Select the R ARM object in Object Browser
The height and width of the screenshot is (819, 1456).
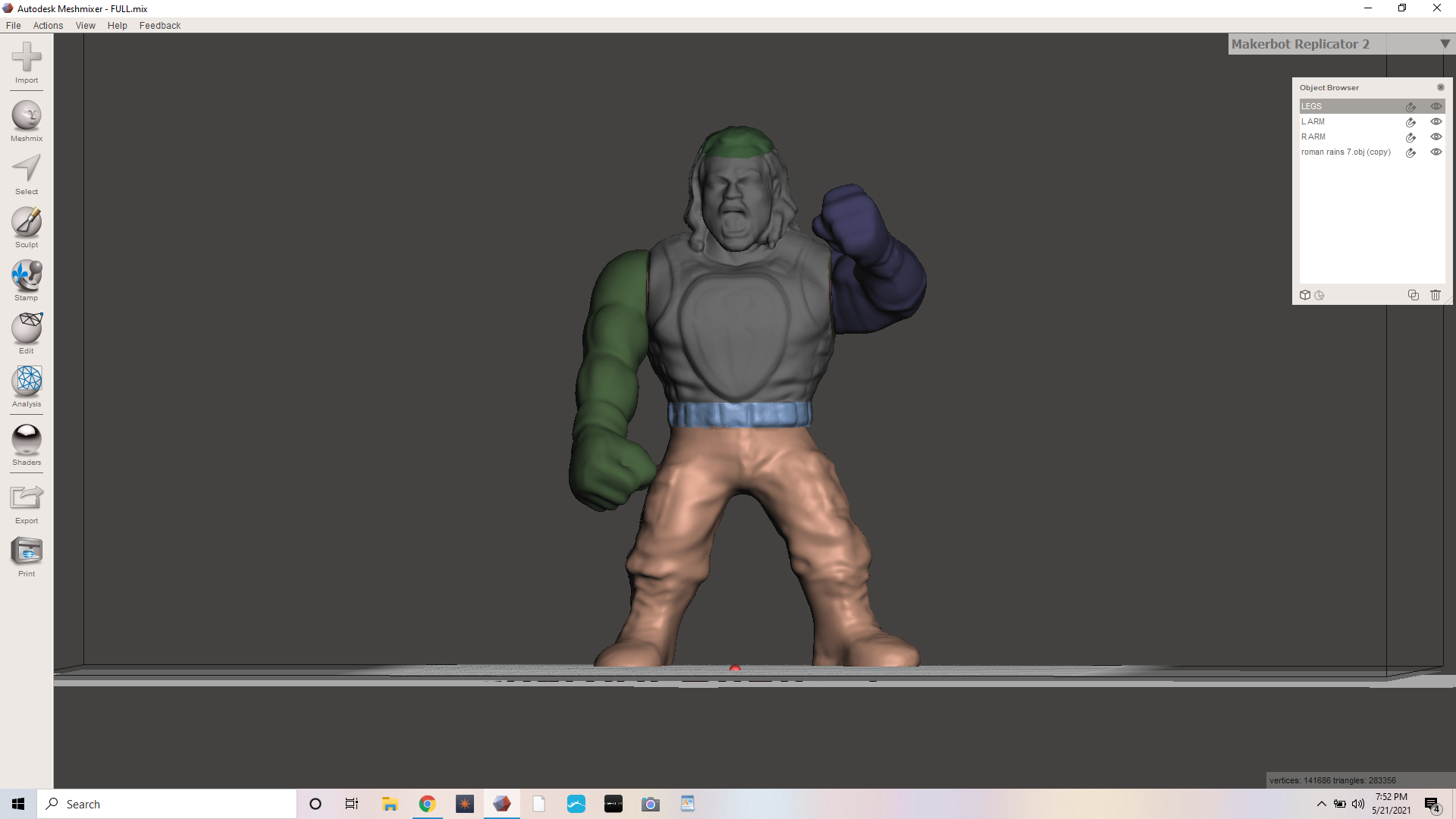(x=1350, y=136)
